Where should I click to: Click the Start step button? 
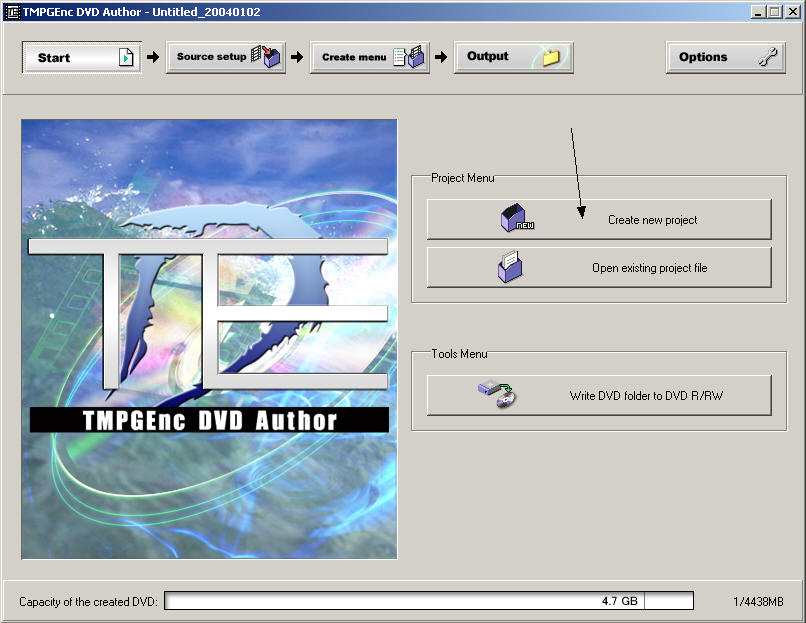point(82,58)
